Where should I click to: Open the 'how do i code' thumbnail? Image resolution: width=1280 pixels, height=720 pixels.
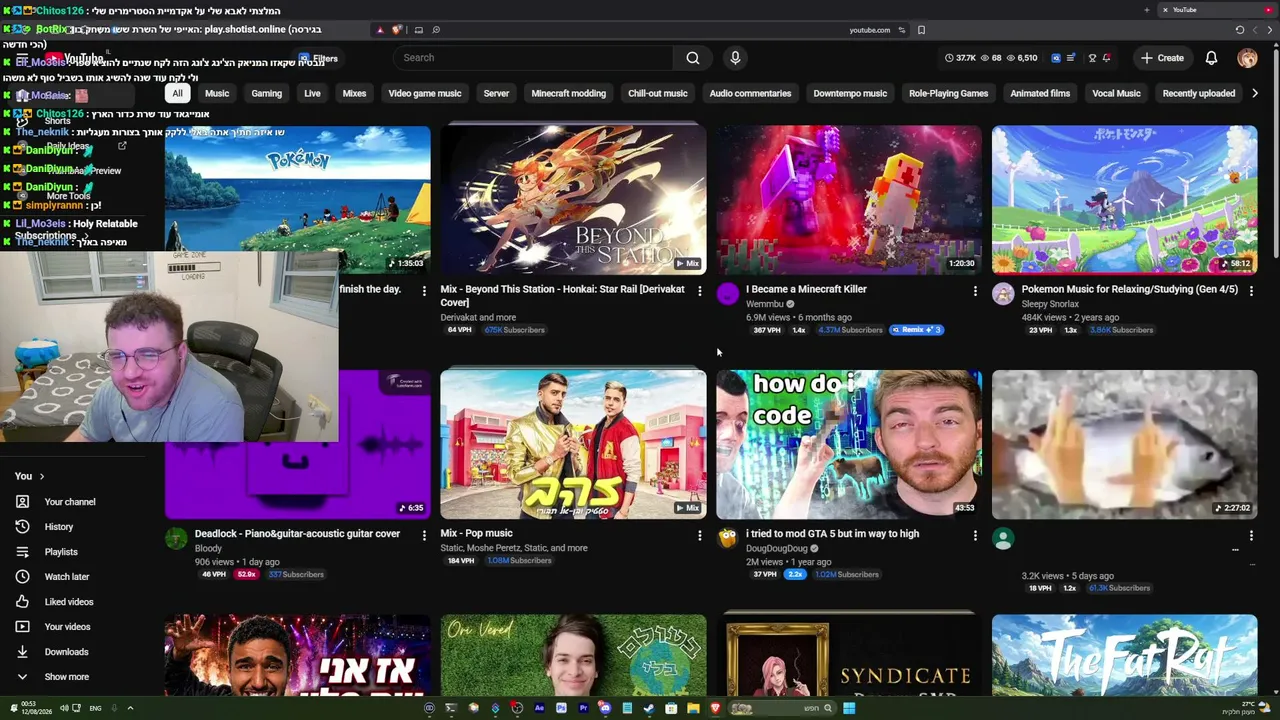849,444
